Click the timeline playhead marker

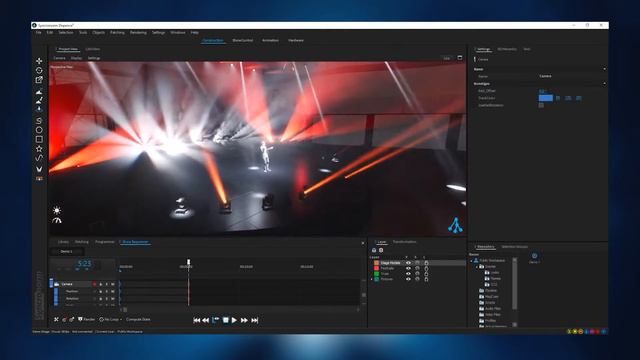188,262
